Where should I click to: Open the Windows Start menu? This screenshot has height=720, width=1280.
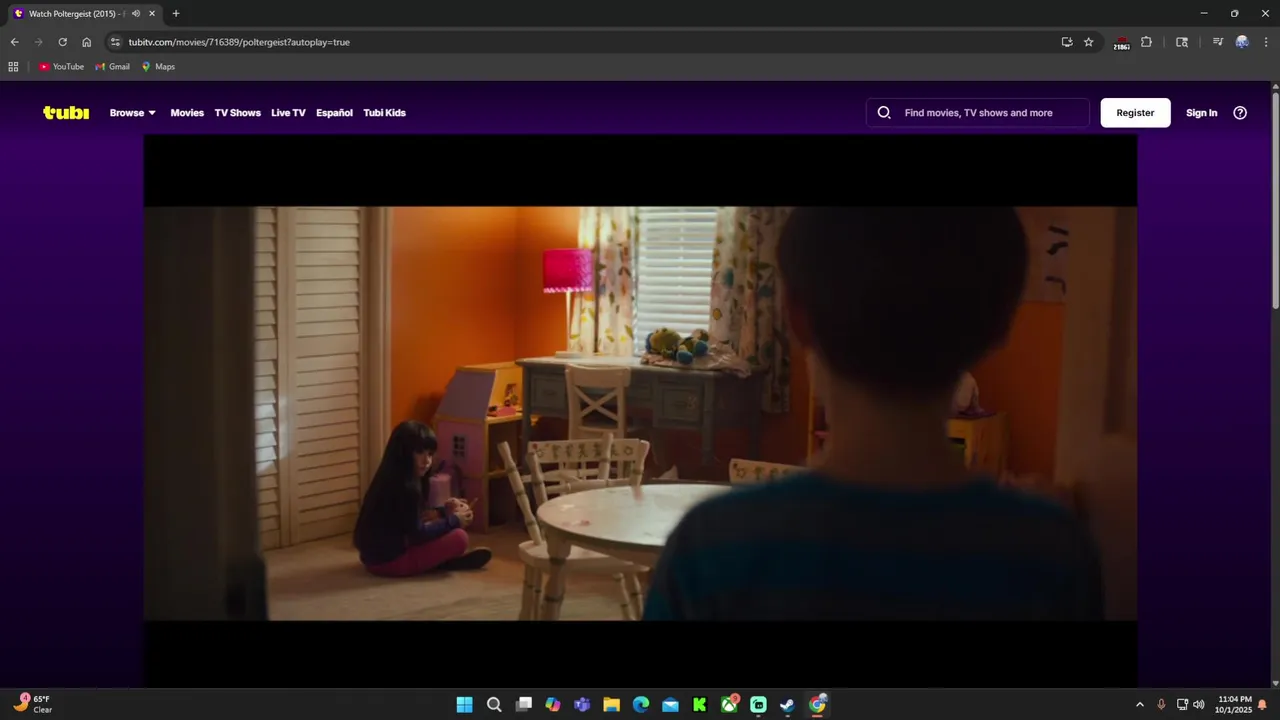(465, 705)
